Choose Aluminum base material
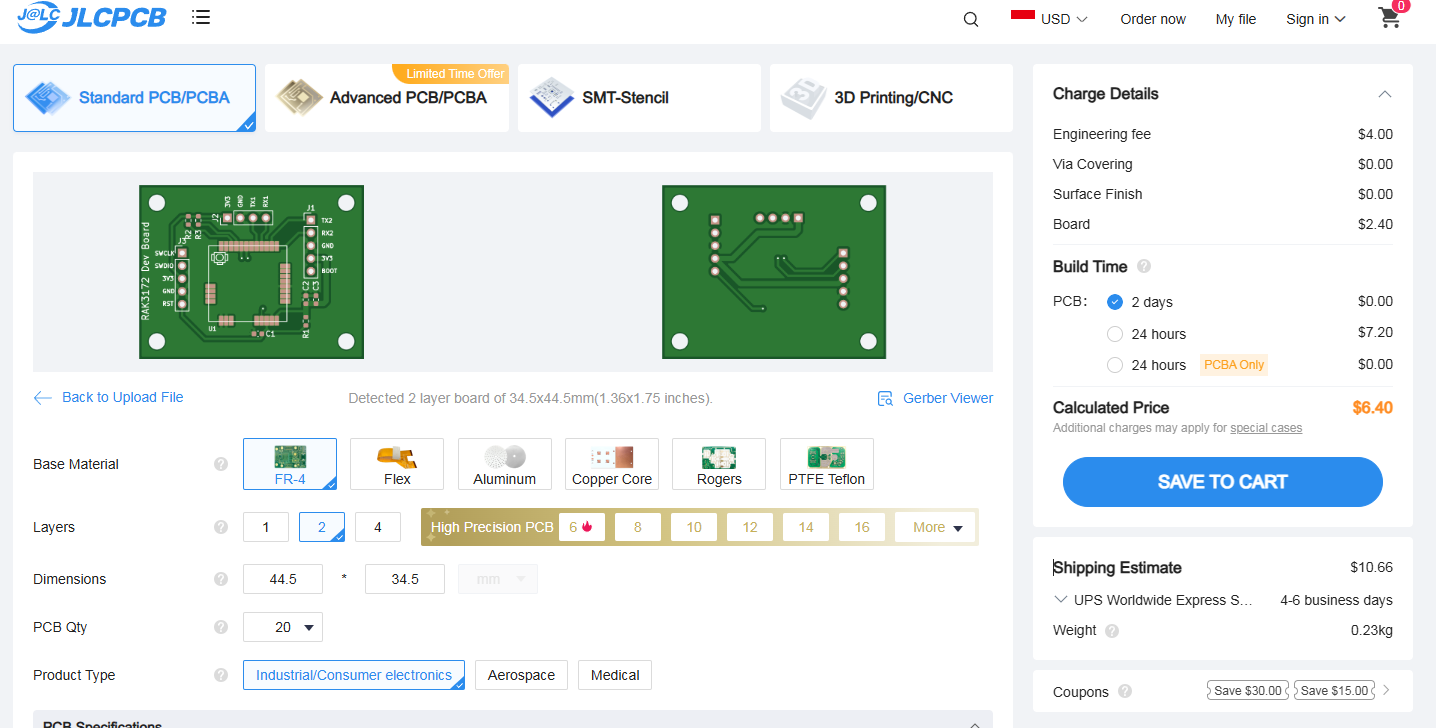 (x=505, y=464)
